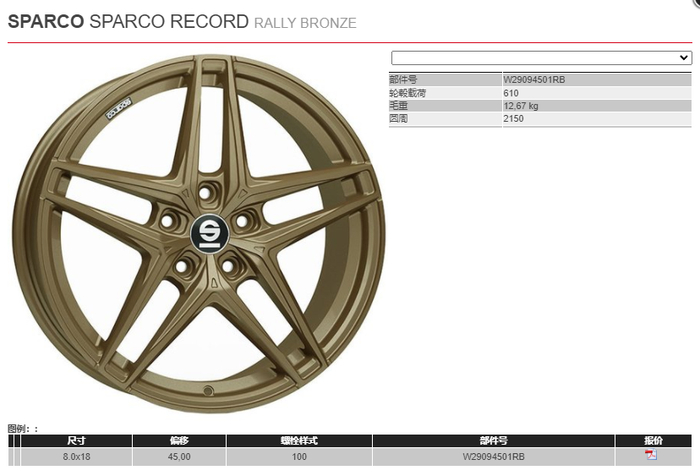Click the 尺寸 column header
The width and height of the screenshot is (700, 476).
click(76, 441)
